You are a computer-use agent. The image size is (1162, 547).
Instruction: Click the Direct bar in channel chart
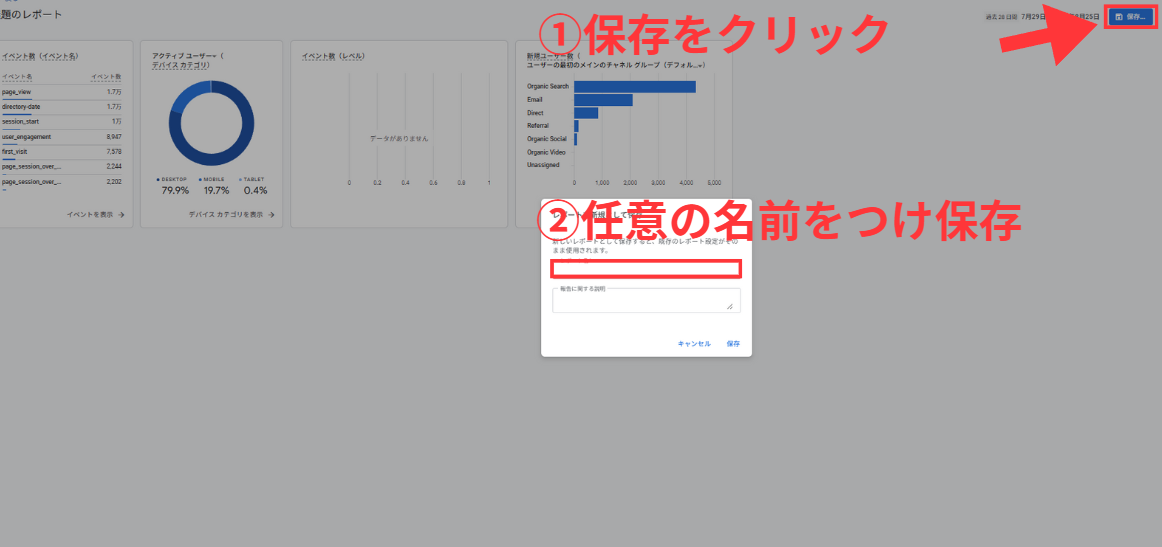click(x=586, y=113)
